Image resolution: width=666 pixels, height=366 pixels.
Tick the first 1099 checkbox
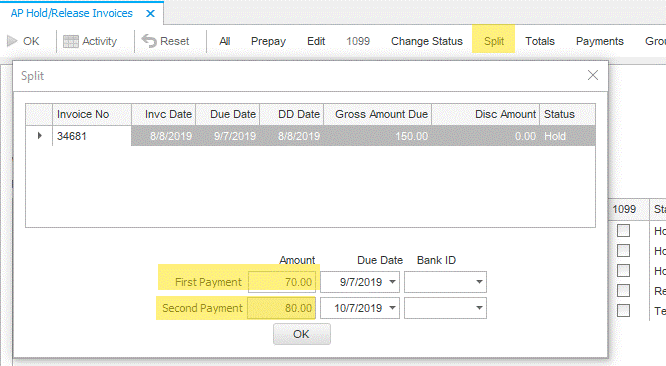tap(623, 231)
